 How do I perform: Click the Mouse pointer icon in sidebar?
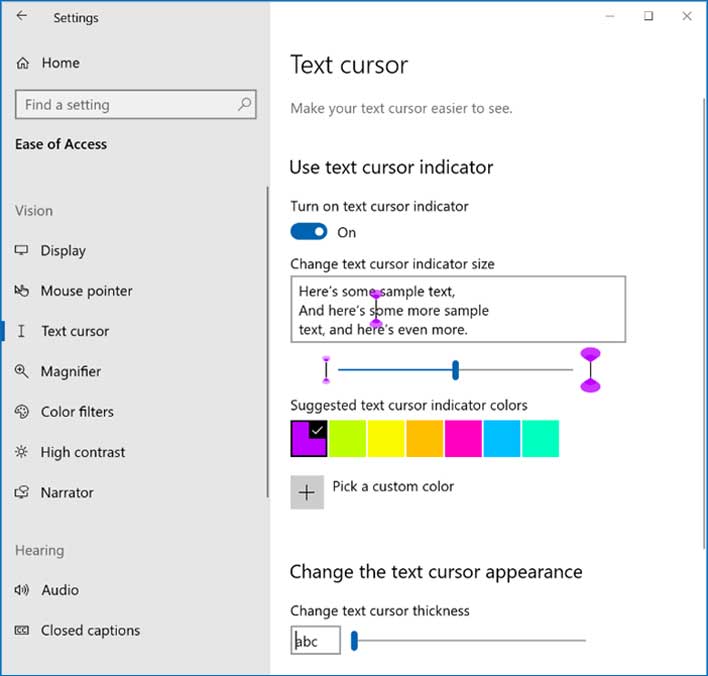pyautogui.click(x=21, y=290)
